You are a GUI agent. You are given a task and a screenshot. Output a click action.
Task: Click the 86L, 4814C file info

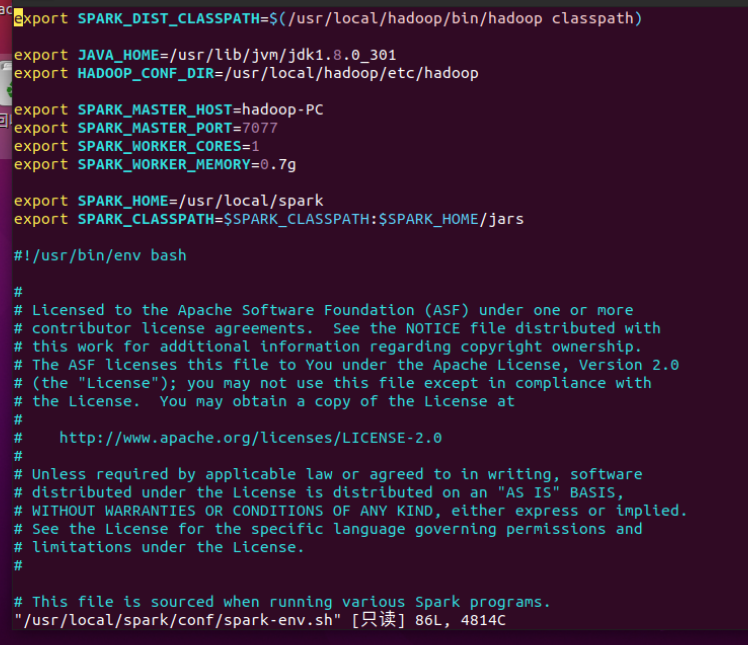pos(460,620)
